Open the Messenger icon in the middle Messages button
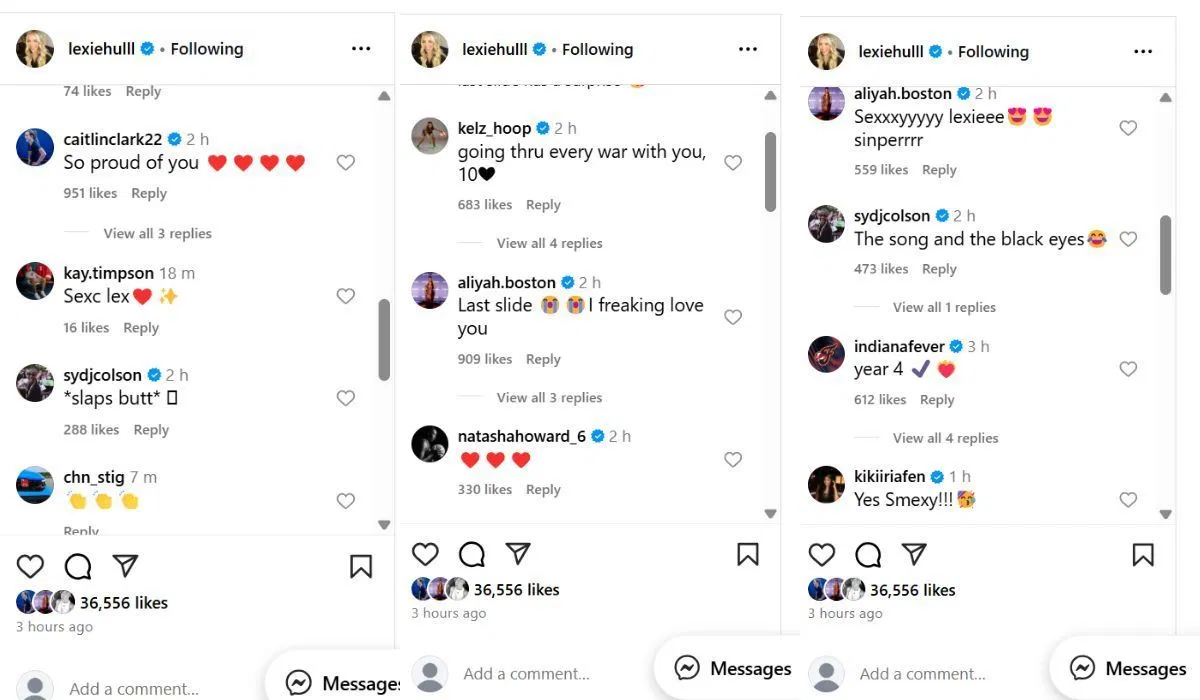1200x700 pixels. coord(687,668)
